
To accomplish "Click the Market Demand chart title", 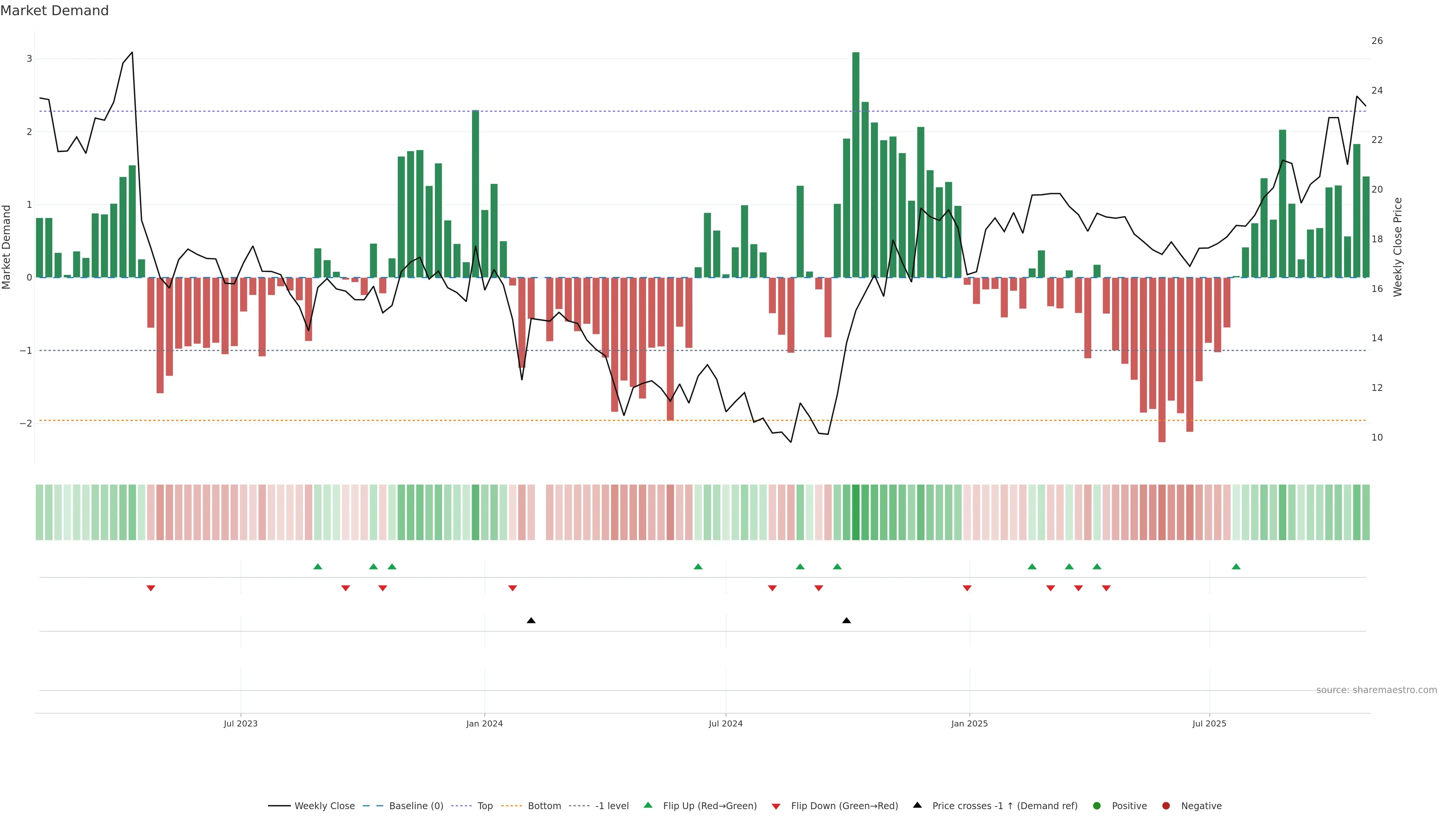I will tap(54, 11).
